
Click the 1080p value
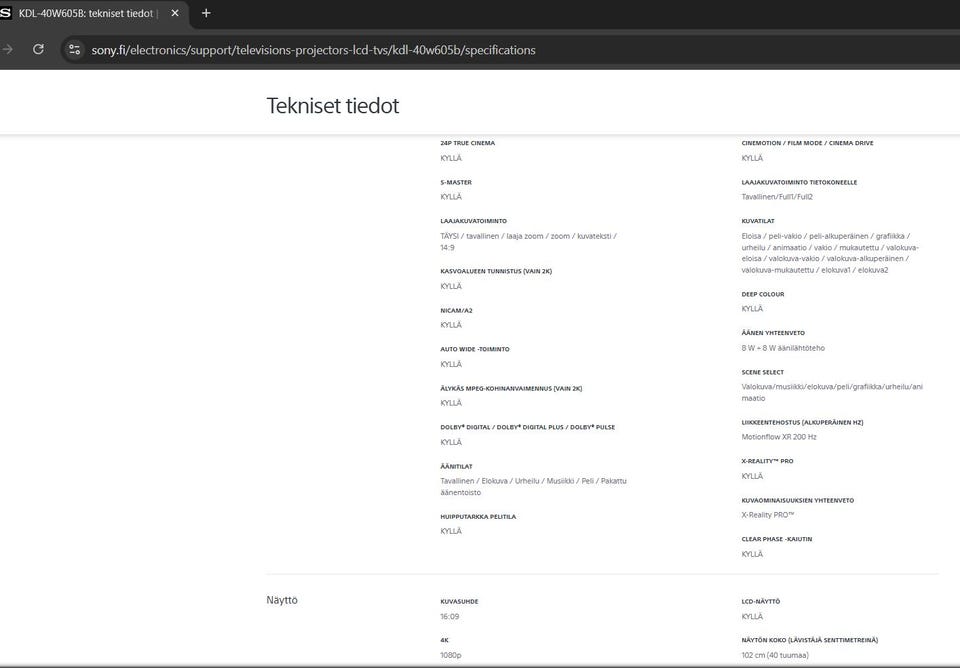[x=451, y=655]
